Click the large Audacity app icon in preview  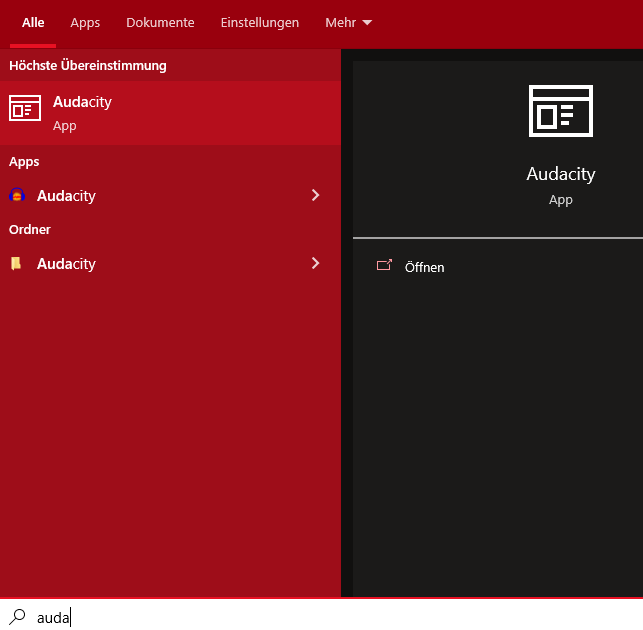coord(561,111)
